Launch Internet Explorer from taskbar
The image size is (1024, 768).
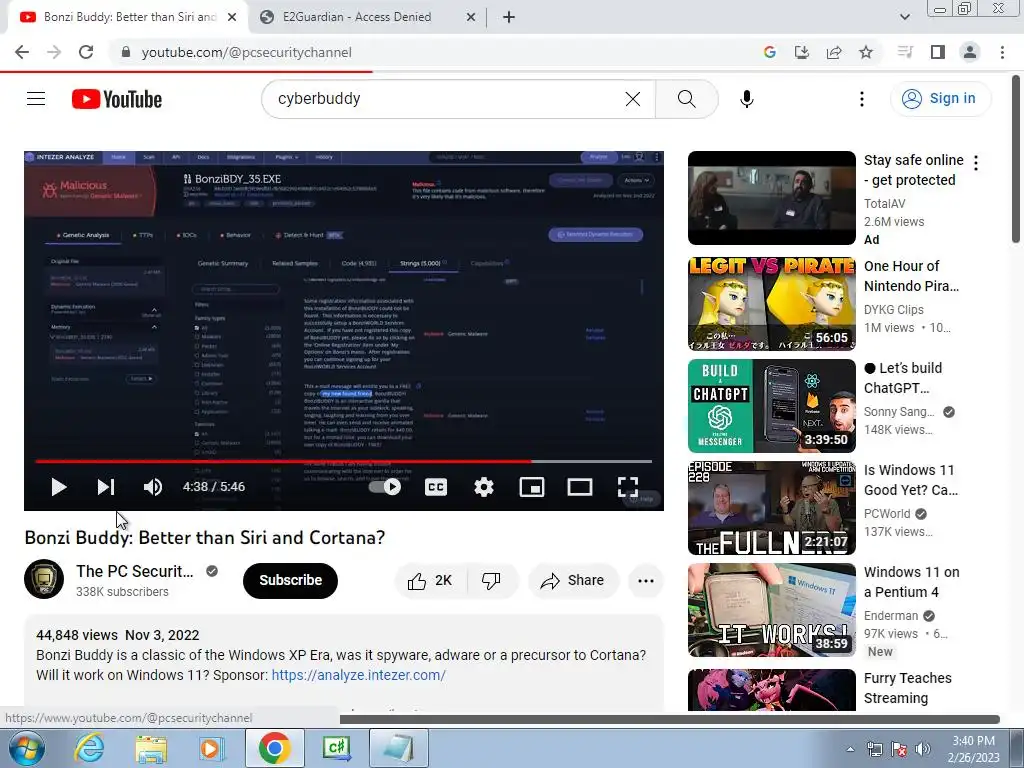(x=89, y=748)
